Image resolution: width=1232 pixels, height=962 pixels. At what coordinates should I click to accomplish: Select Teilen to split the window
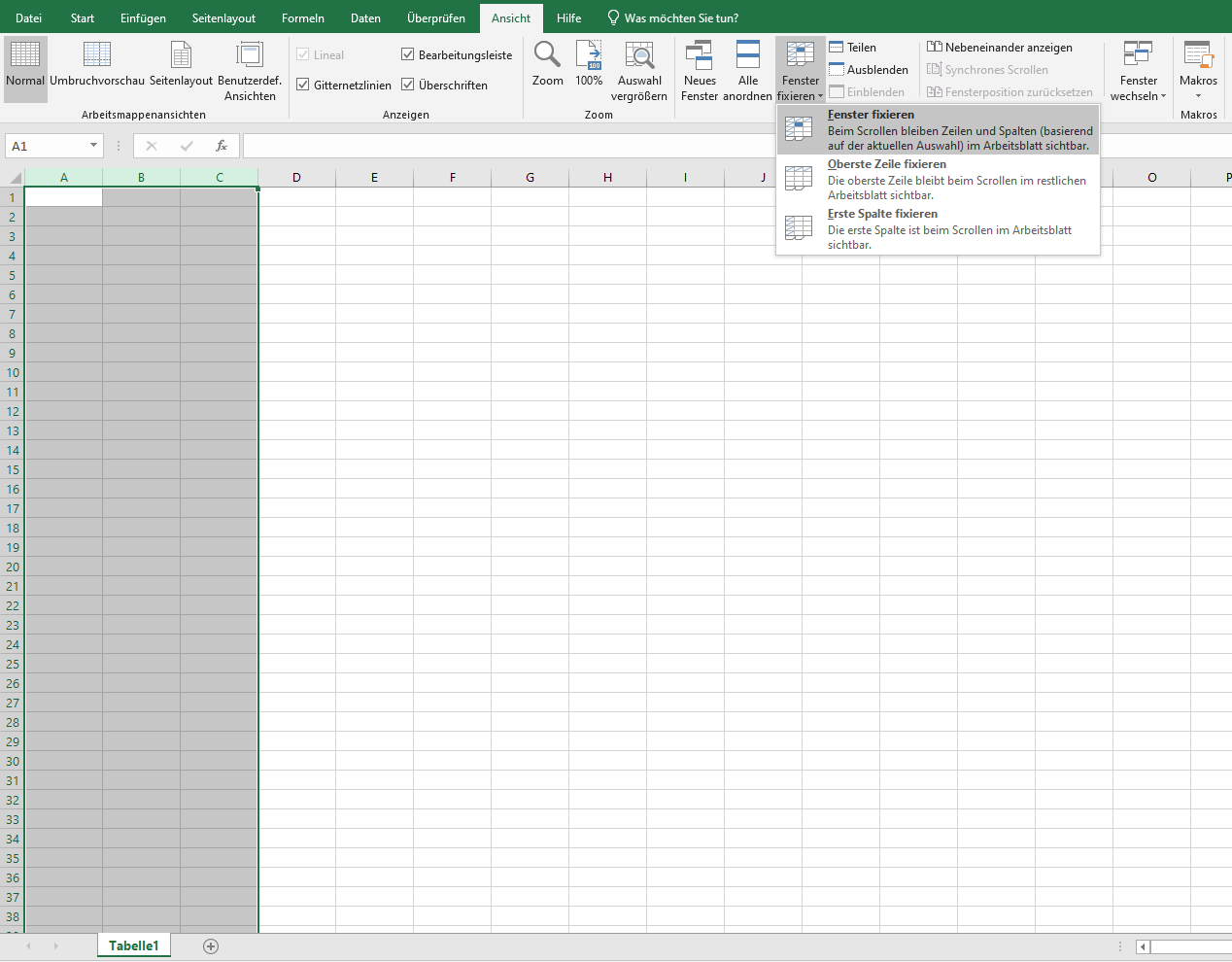tap(852, 47)
